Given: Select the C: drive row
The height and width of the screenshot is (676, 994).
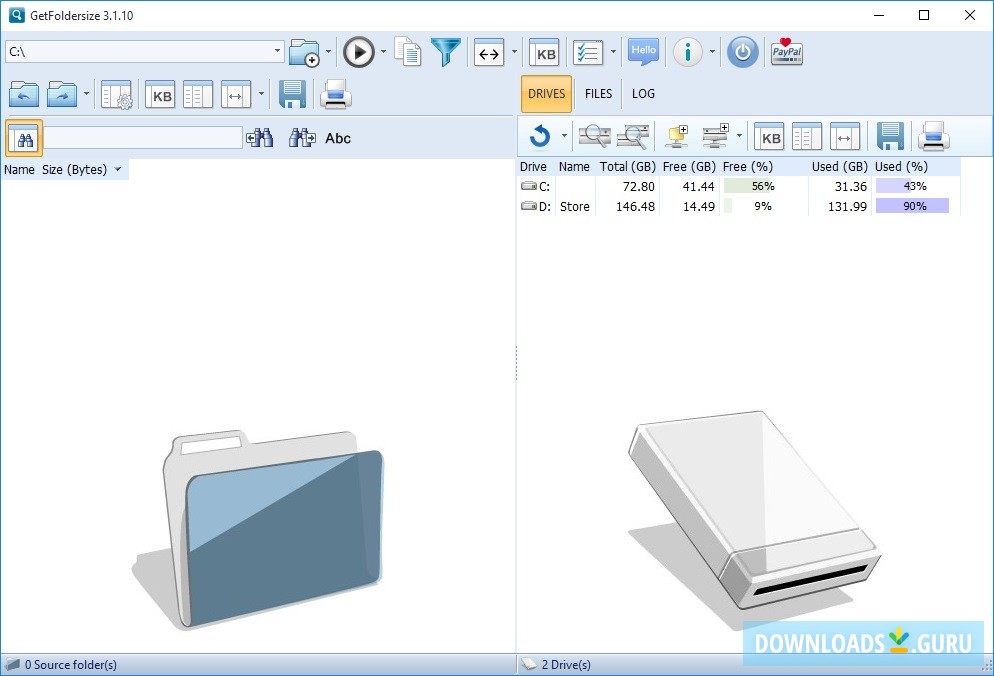Looking at the screenshot, I should 739,186.
